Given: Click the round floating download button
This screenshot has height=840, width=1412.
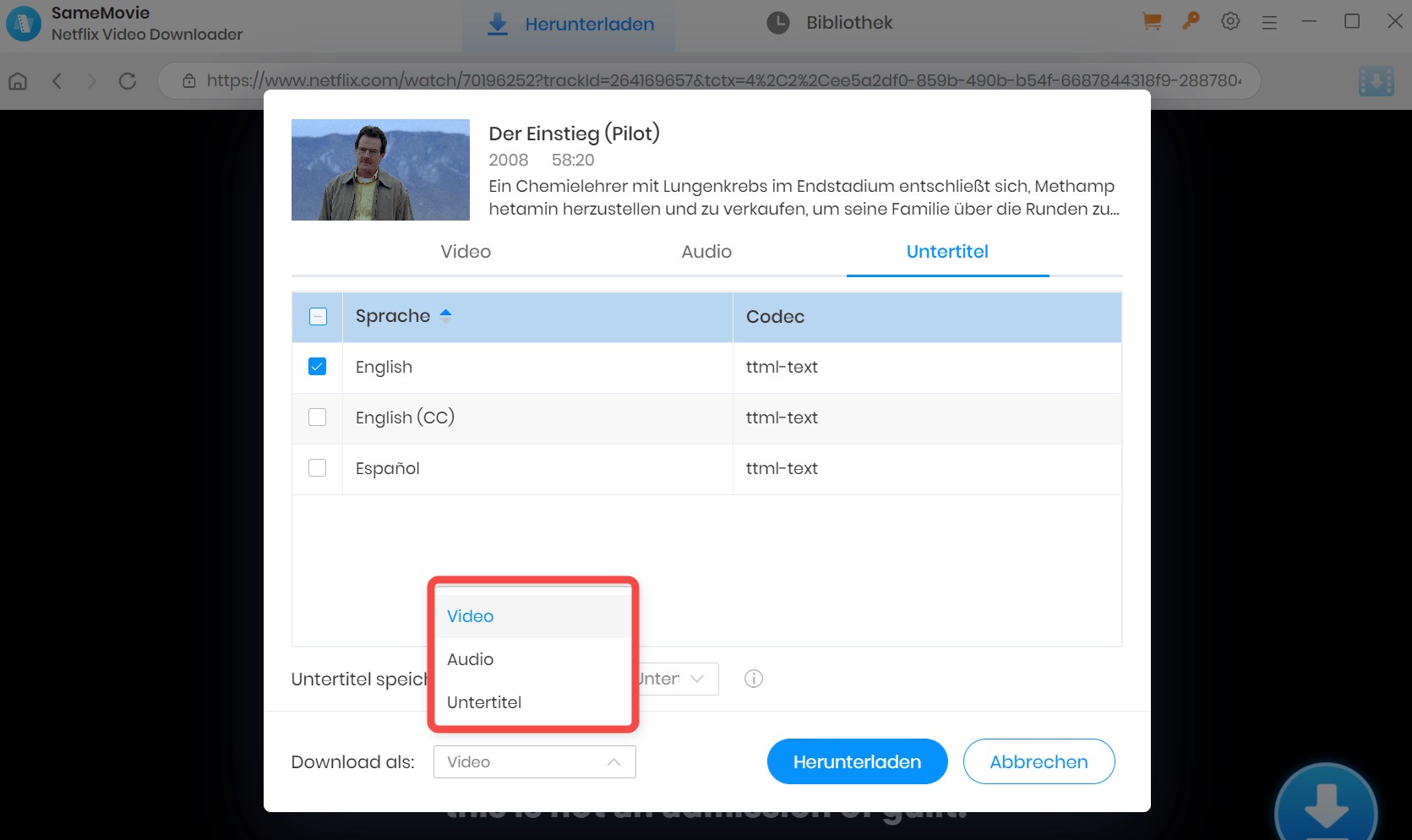Looking at the screenshot, I should pos(1326,803).
